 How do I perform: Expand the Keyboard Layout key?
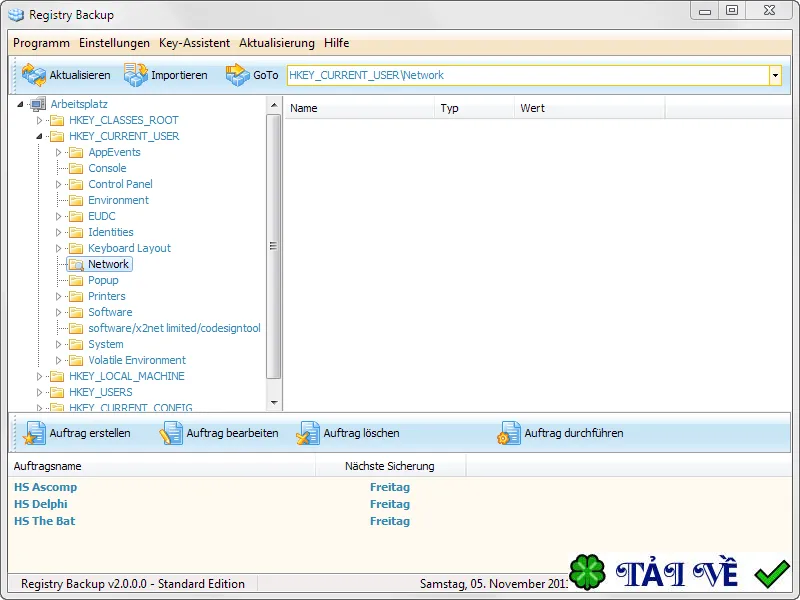(58, 248)
